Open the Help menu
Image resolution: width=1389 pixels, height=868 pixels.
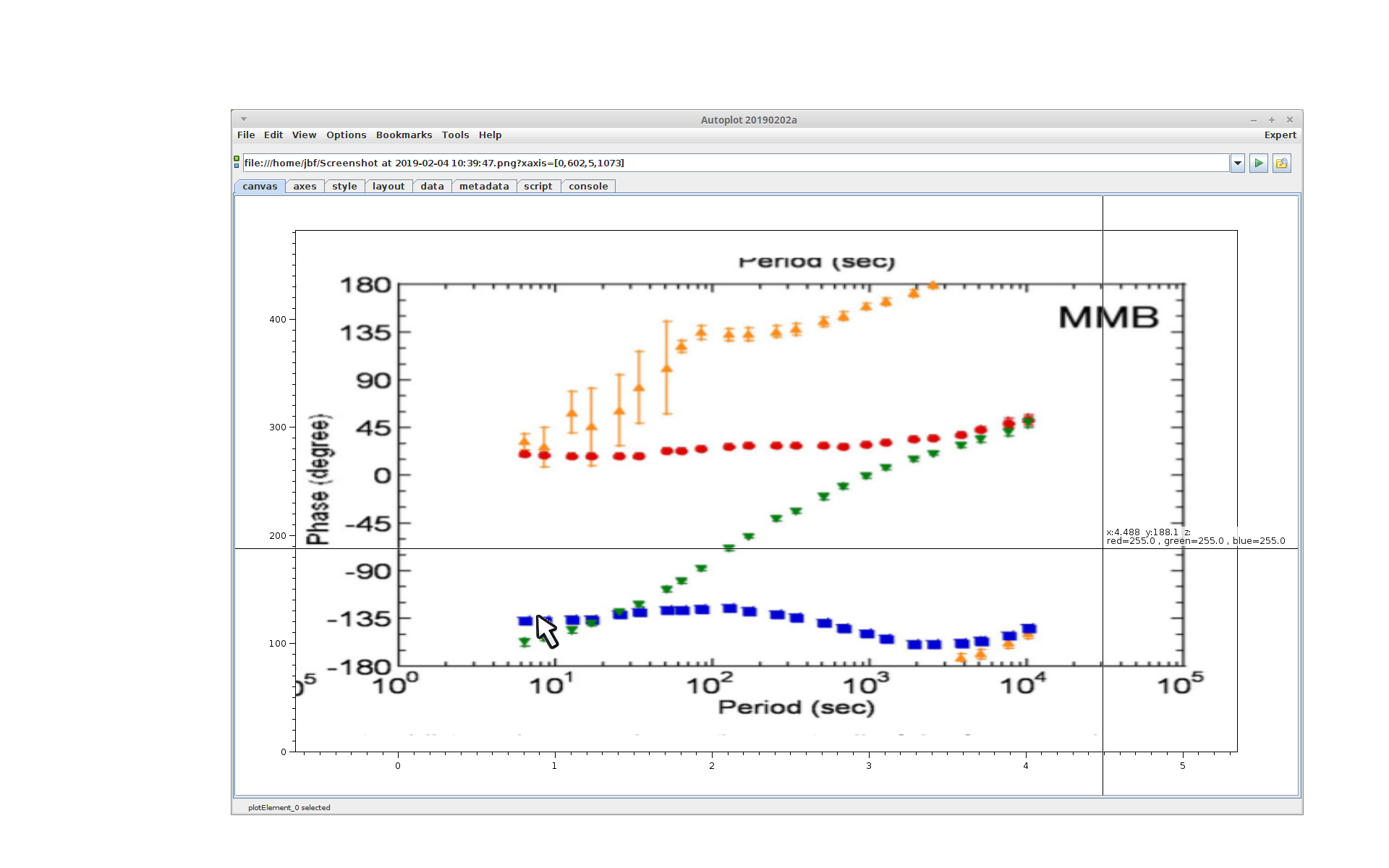(x=490, y=135)
